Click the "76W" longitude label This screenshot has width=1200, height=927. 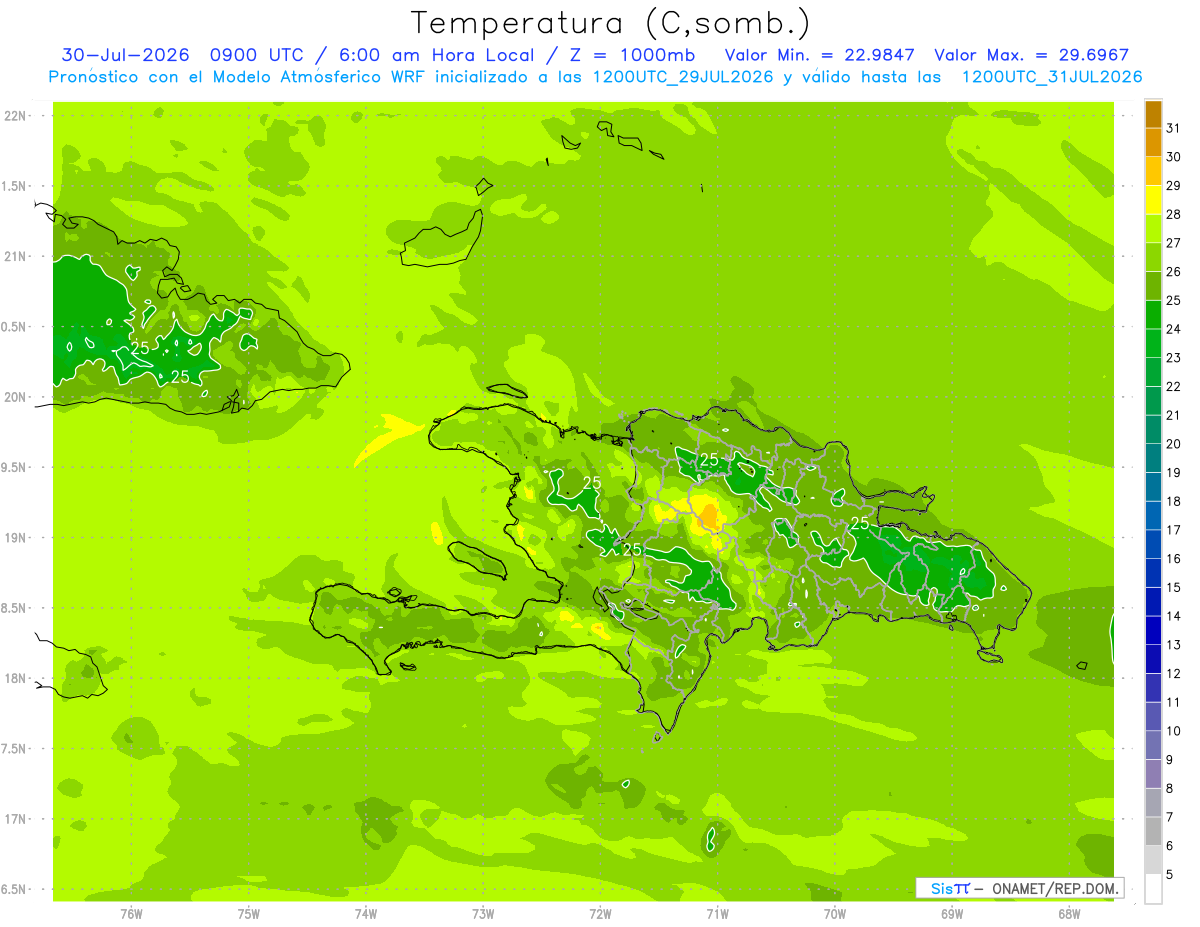click(131, 913)
